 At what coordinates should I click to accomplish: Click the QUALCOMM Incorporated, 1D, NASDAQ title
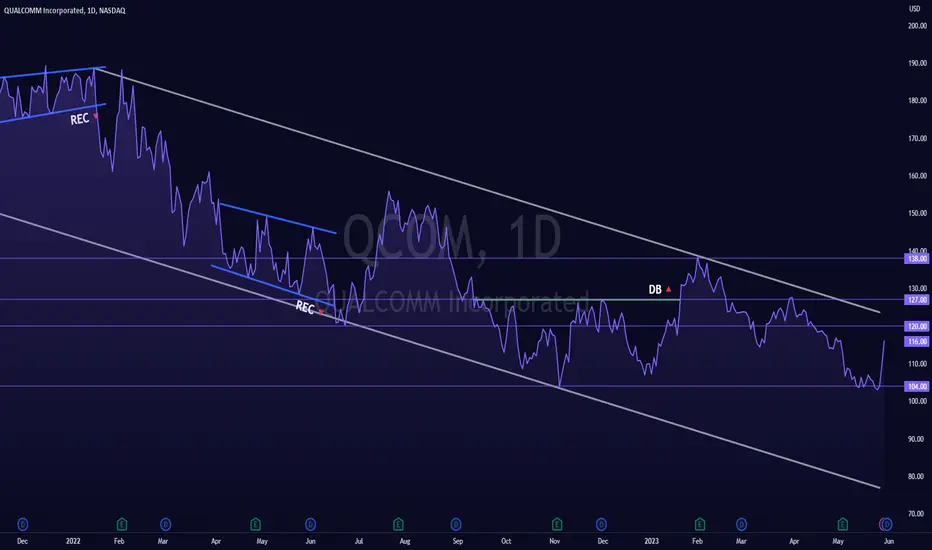65,11
